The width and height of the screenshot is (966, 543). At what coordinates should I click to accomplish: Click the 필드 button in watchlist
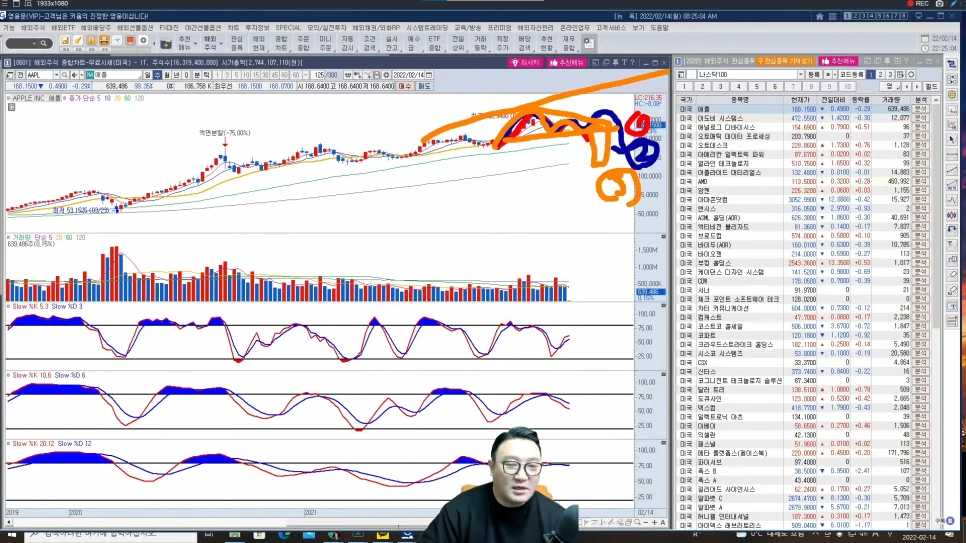point(931,87)
